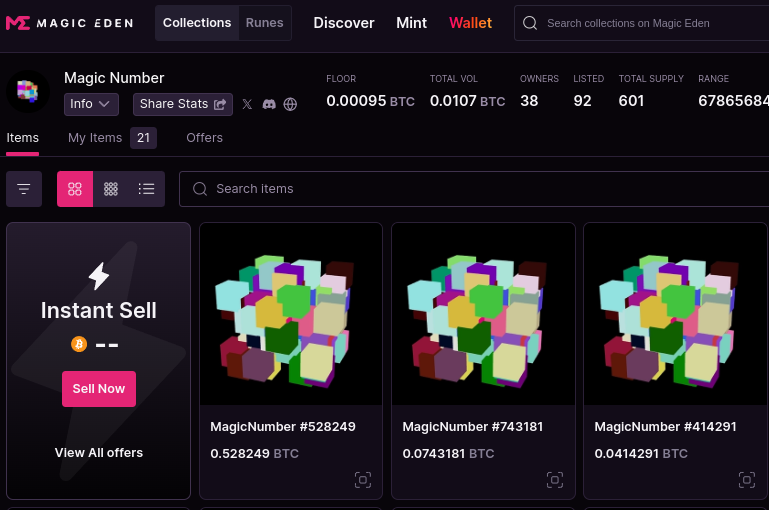
Task: Open the MagicNumber #528249 artwork
Action: [291, 314]
